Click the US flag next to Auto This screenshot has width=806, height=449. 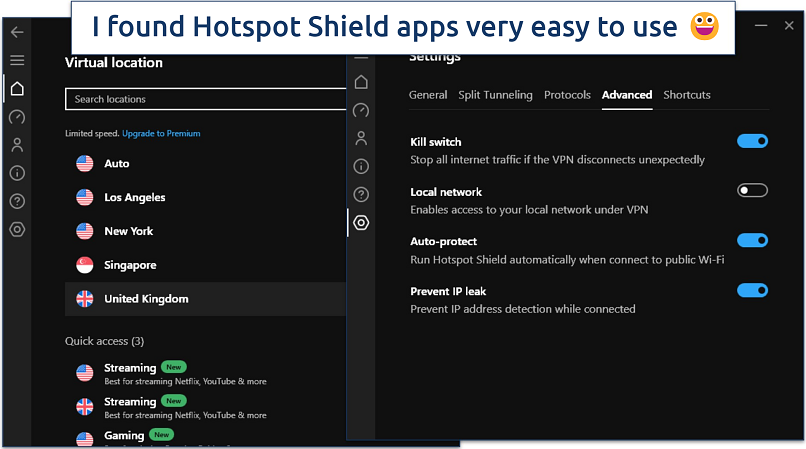pos(85,164)
